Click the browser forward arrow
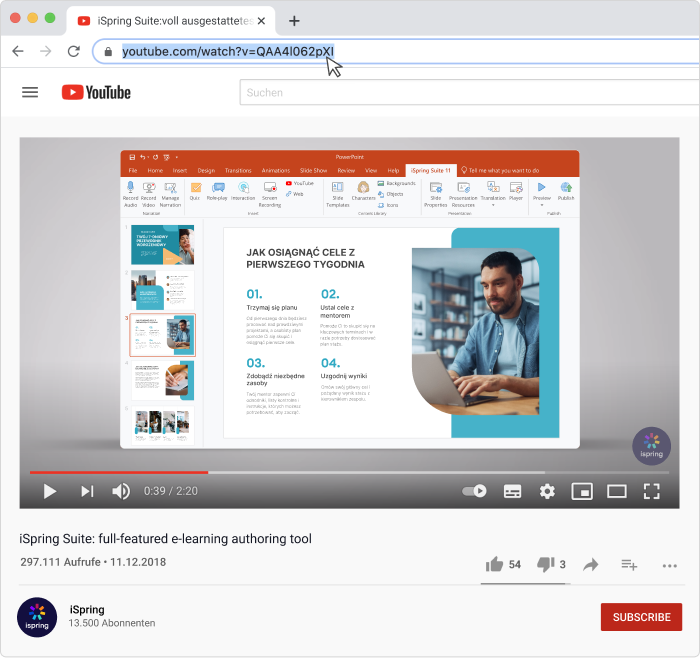Viewport: 700px width, 658px height. (46, 51)
